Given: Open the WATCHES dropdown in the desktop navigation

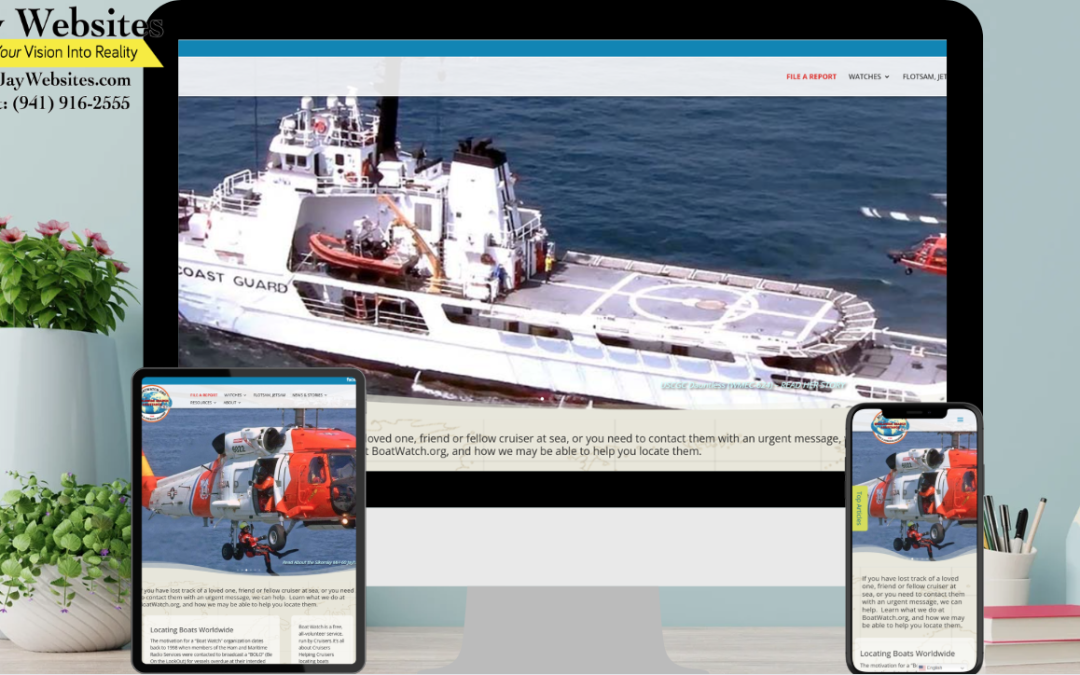Looking at the screenshot, I should [866, 75].
